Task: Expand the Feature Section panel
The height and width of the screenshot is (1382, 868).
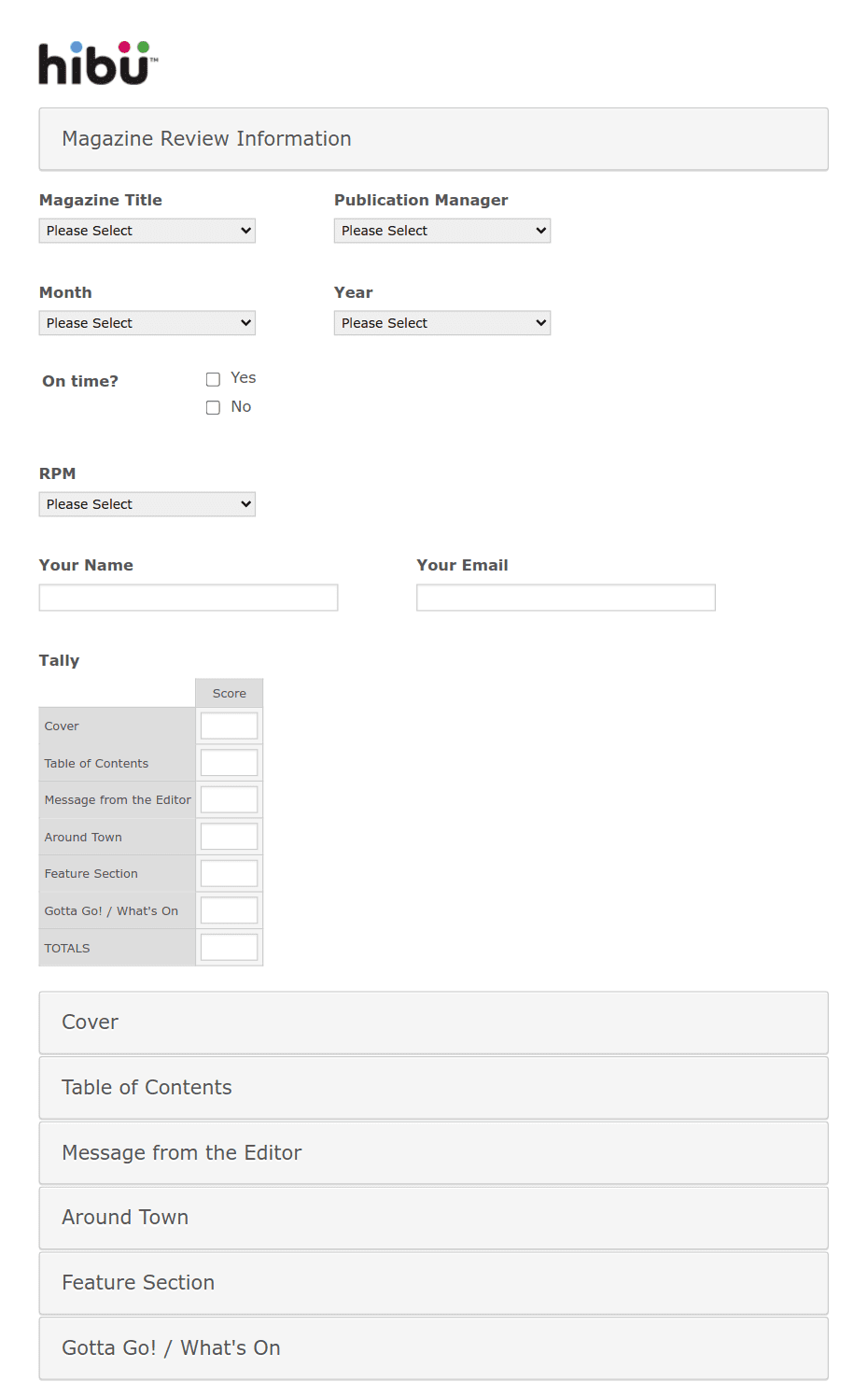Action: point(433,1283)
